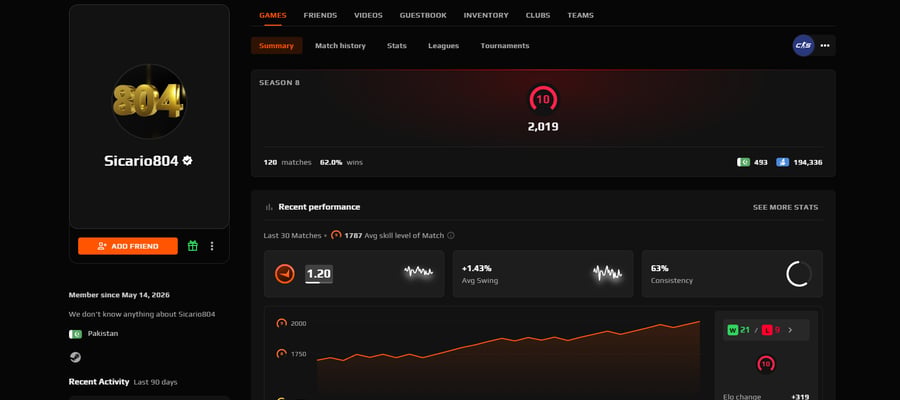Click the red L losses badge
Image resolution: width=900 pixels, height=400 pixels.
(x=767, y=330)
